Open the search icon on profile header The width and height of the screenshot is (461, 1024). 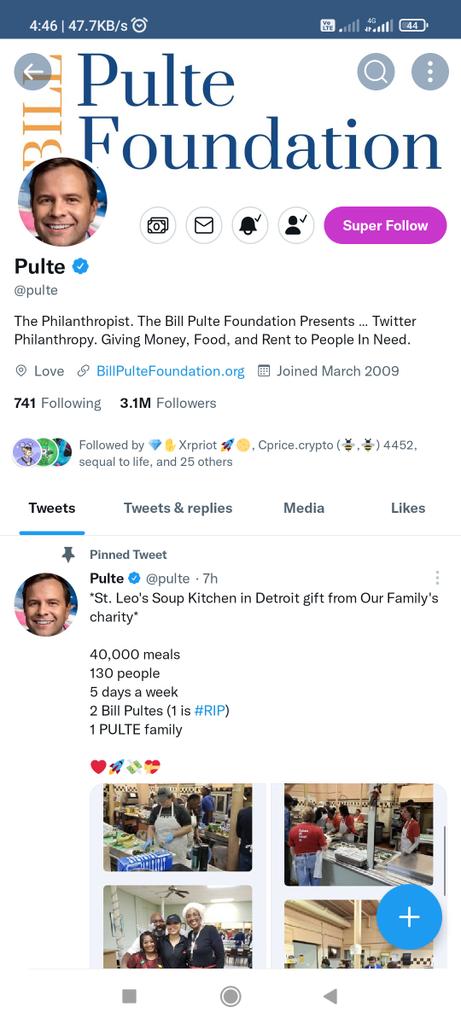pos(375,72)
